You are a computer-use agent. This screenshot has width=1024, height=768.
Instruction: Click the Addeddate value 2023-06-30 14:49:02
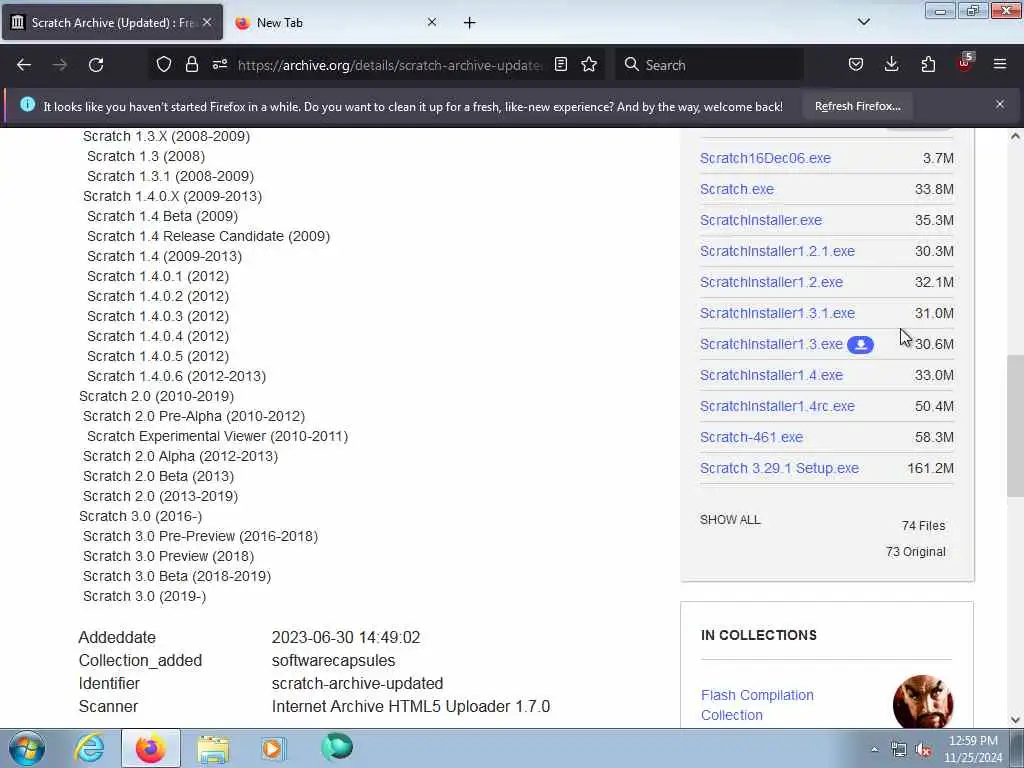click(x=346, y=637)
